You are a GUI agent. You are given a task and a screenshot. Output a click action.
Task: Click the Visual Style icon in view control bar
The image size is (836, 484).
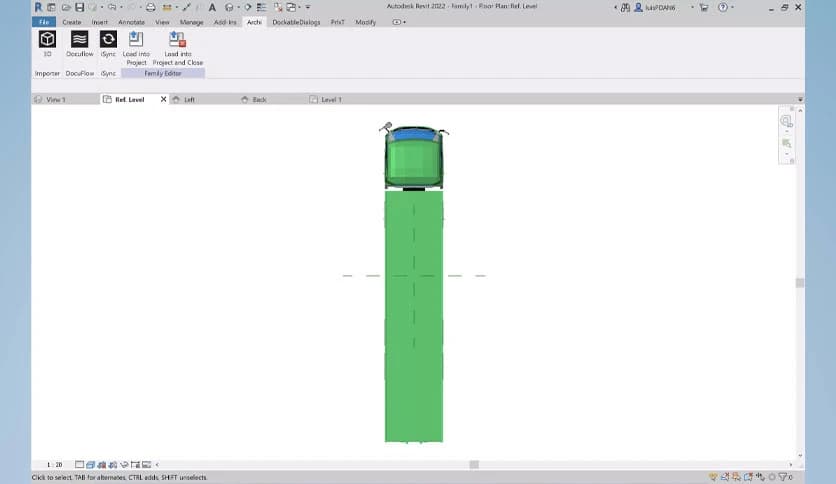click(91, 464)
